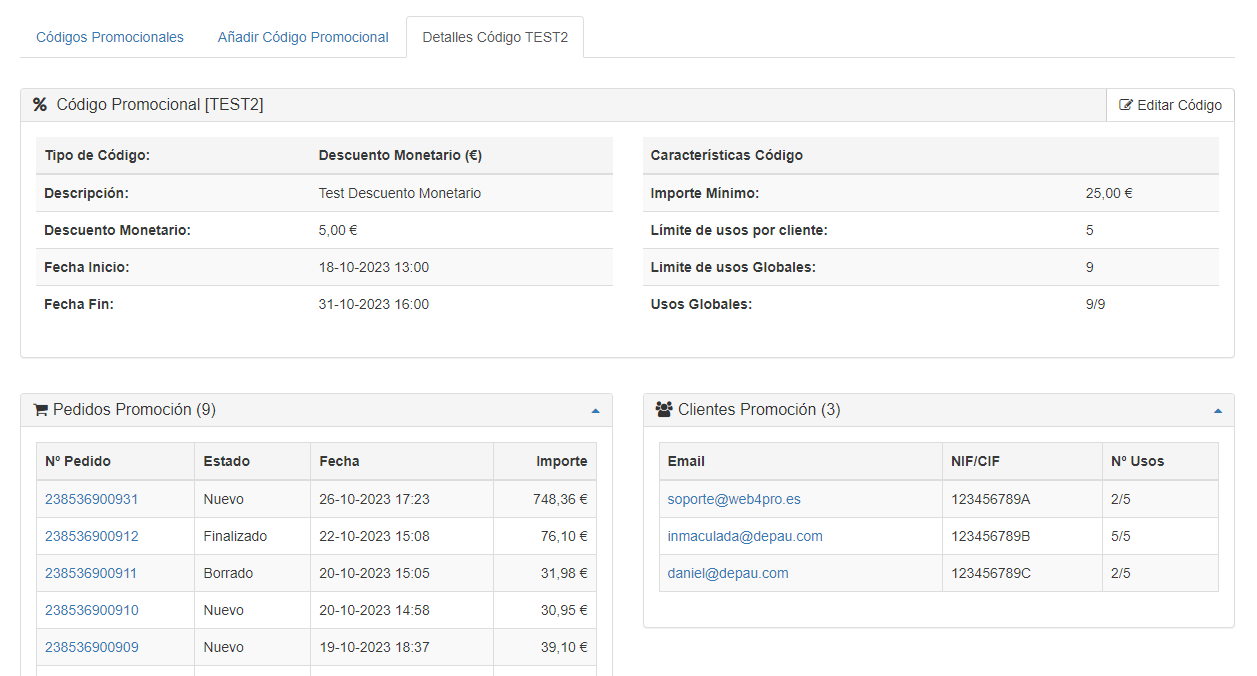Open order 238536900910
The height and width of the screenshot is (676, 1257).
point(92,610)
